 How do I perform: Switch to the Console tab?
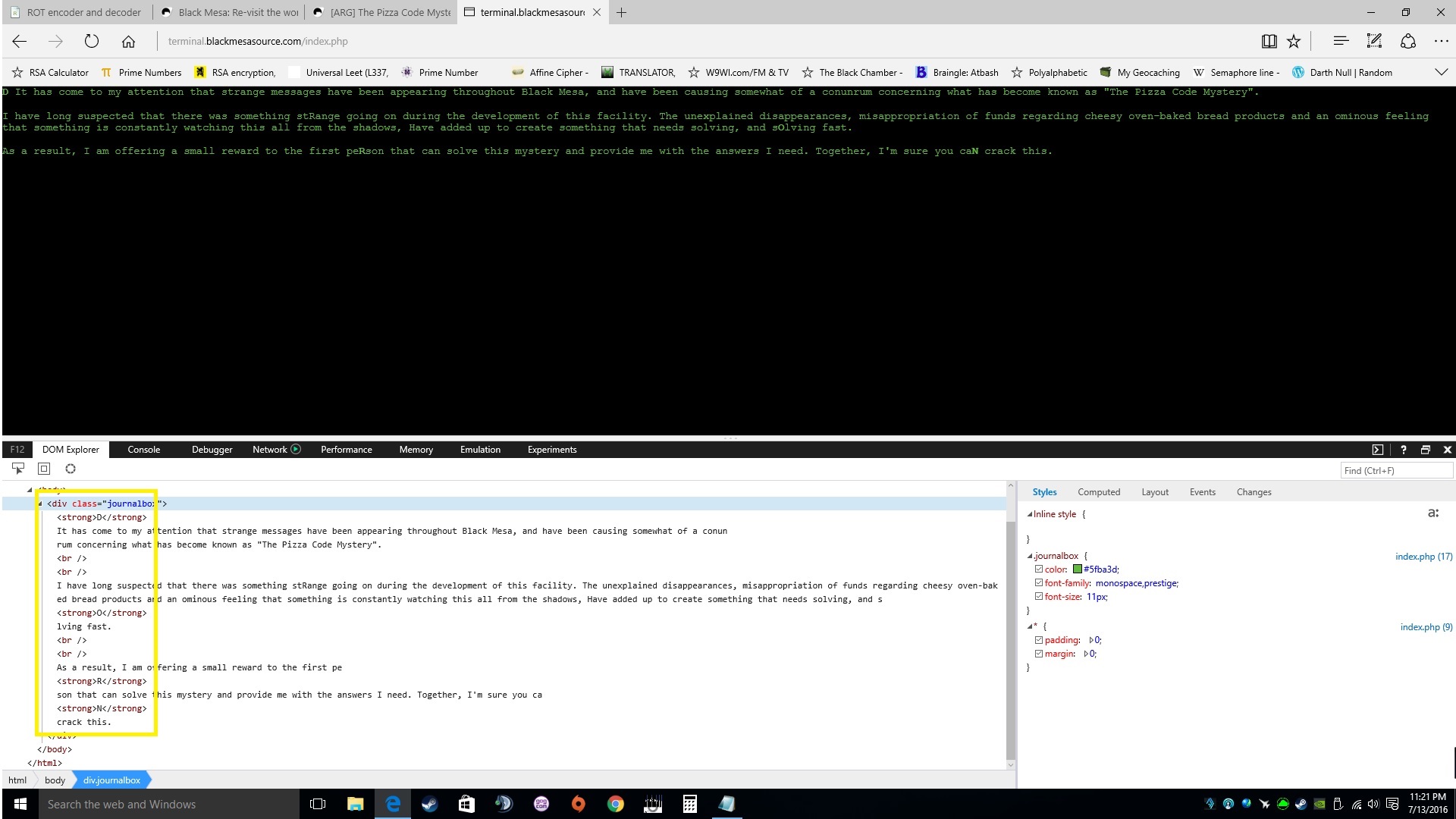tap(143, 450)
